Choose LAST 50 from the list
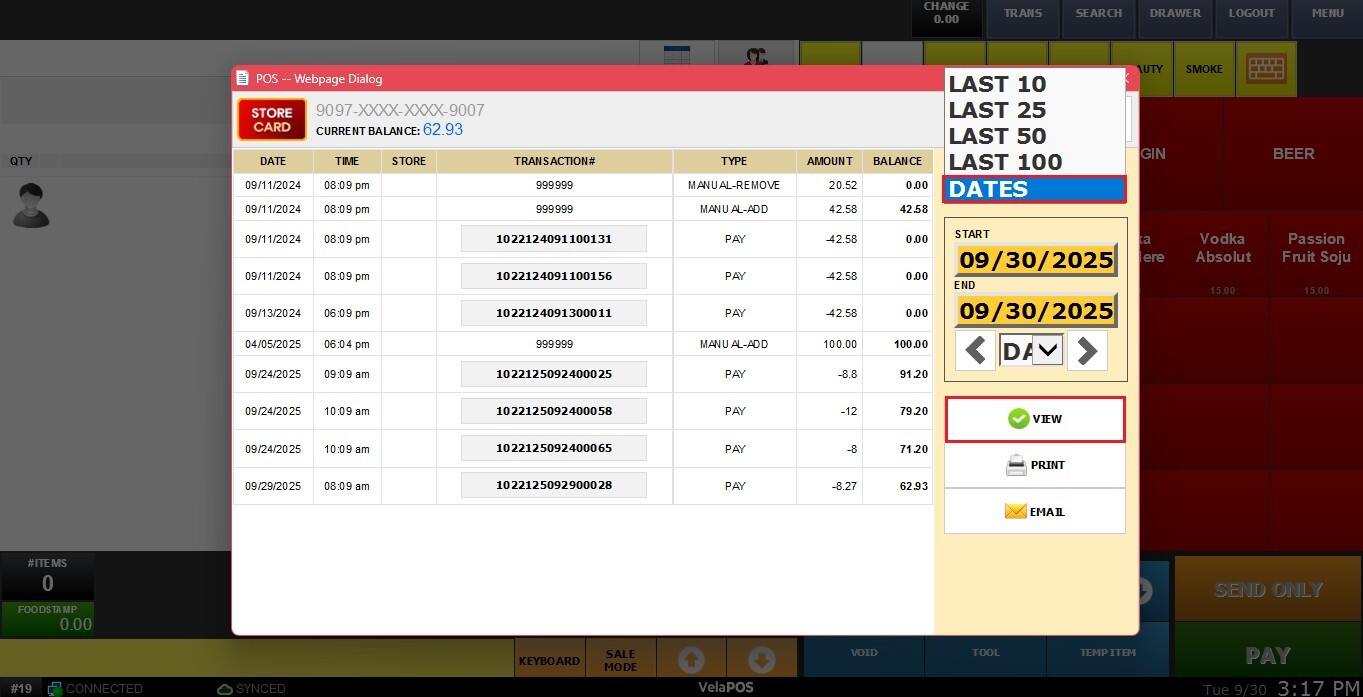The height and width of the screenshot is (697, 1363). click(998, 136)
